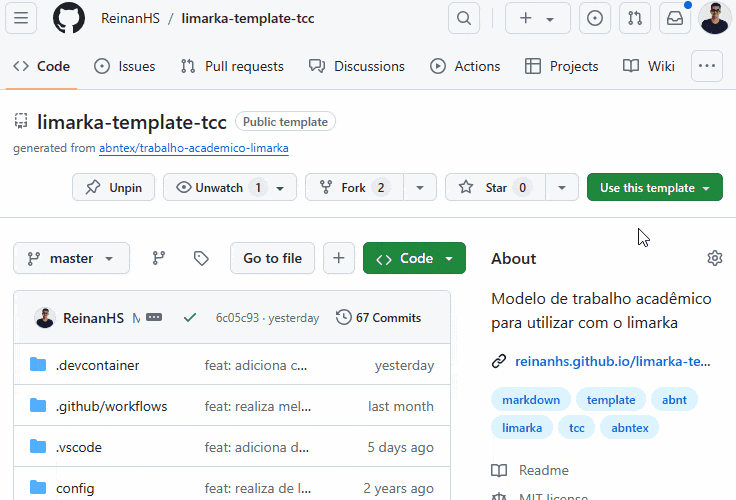Open repository About settings gear
Image resolution: width=736 pixels, height=500 pixels.
coord(714,258)
